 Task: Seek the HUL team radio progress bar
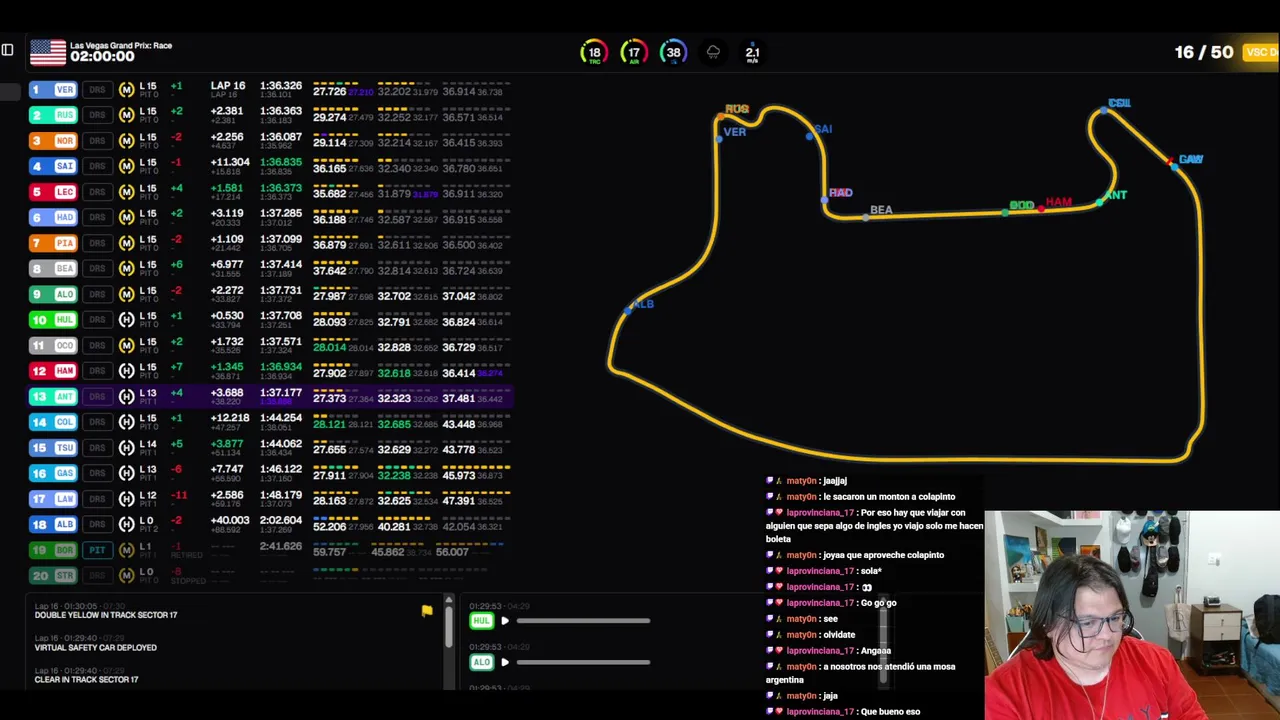(583, 621)
